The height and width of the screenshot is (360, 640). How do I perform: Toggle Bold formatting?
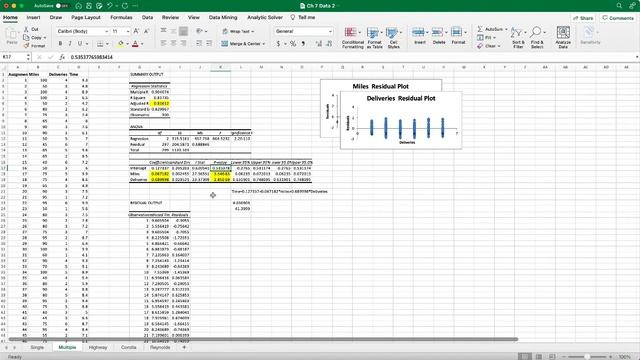[x=60, y=43]
